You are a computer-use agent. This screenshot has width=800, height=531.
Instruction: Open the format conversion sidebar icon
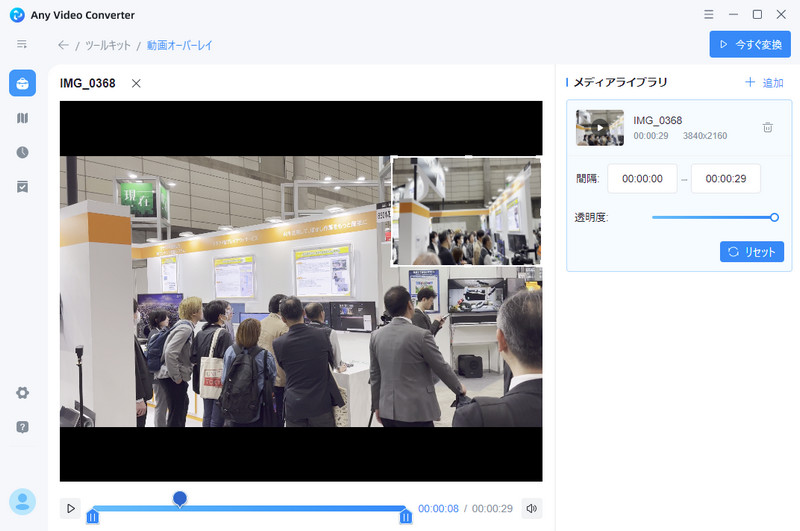[22, 118]
